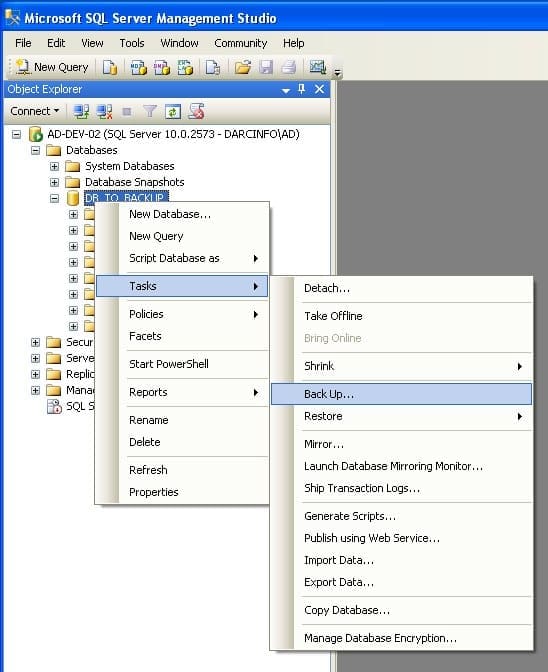
Task: Choose Back Up... in Tasks submenu
Action: 401,394
